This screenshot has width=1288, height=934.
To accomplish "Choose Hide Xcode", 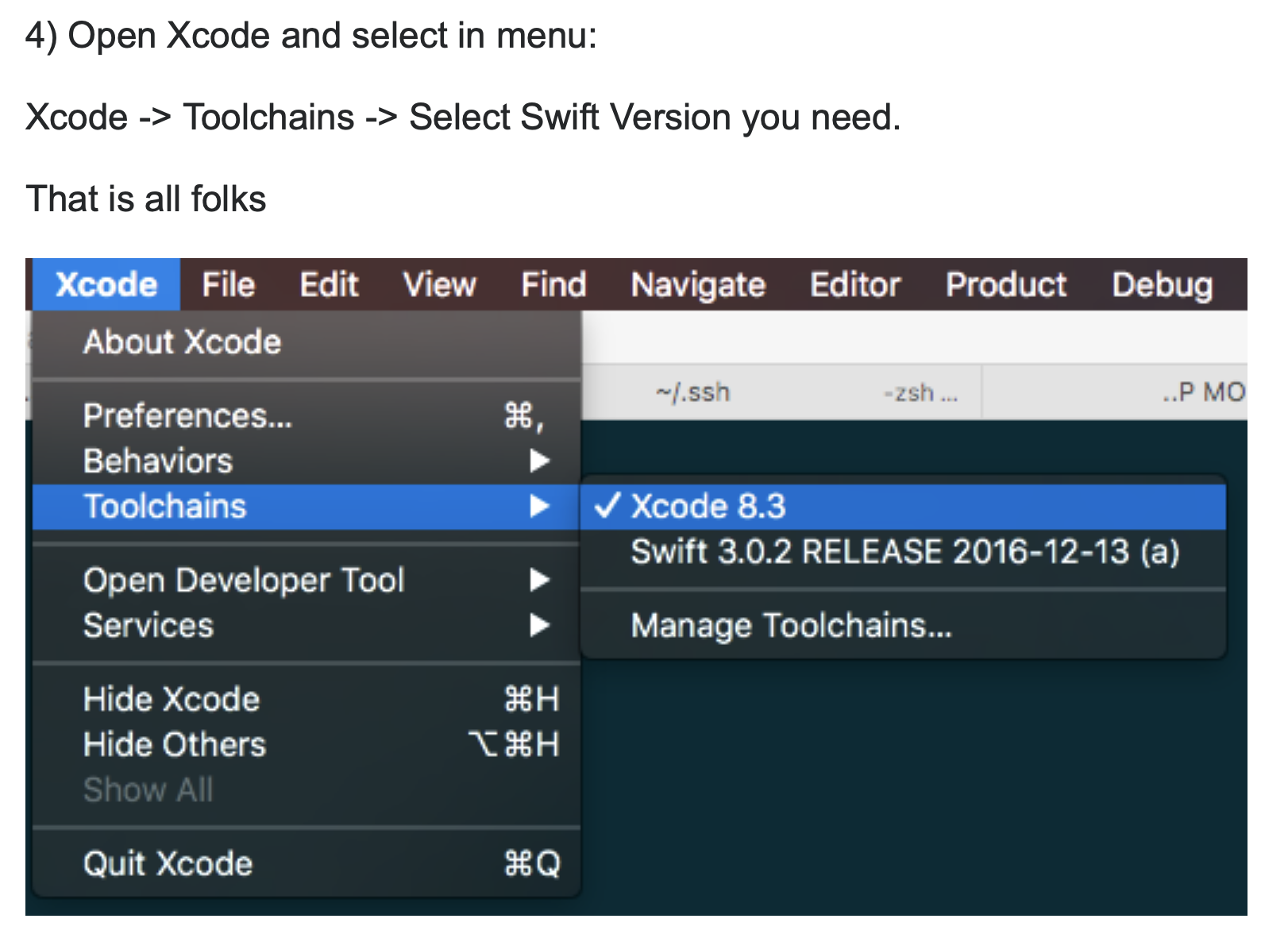I will pos(307,700).
